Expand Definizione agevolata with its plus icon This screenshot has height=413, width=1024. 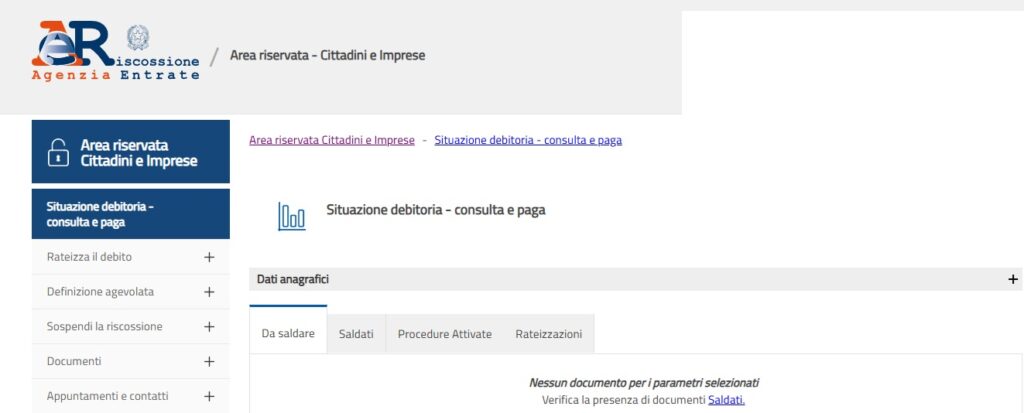coord(209,292)
